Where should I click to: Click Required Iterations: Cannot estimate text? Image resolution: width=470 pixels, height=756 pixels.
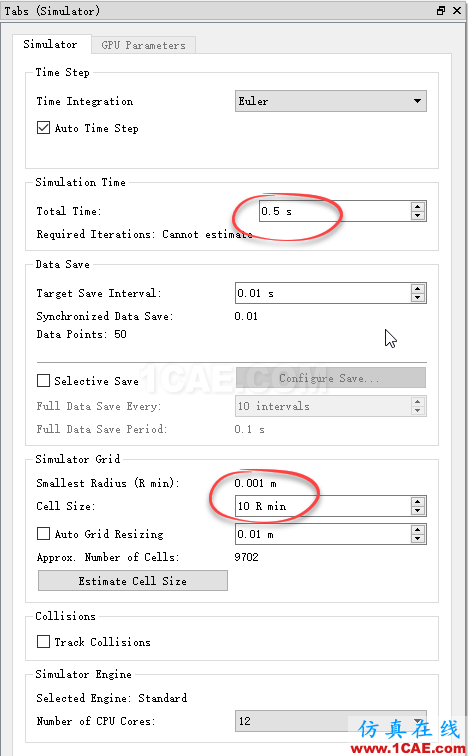[144, 234]
